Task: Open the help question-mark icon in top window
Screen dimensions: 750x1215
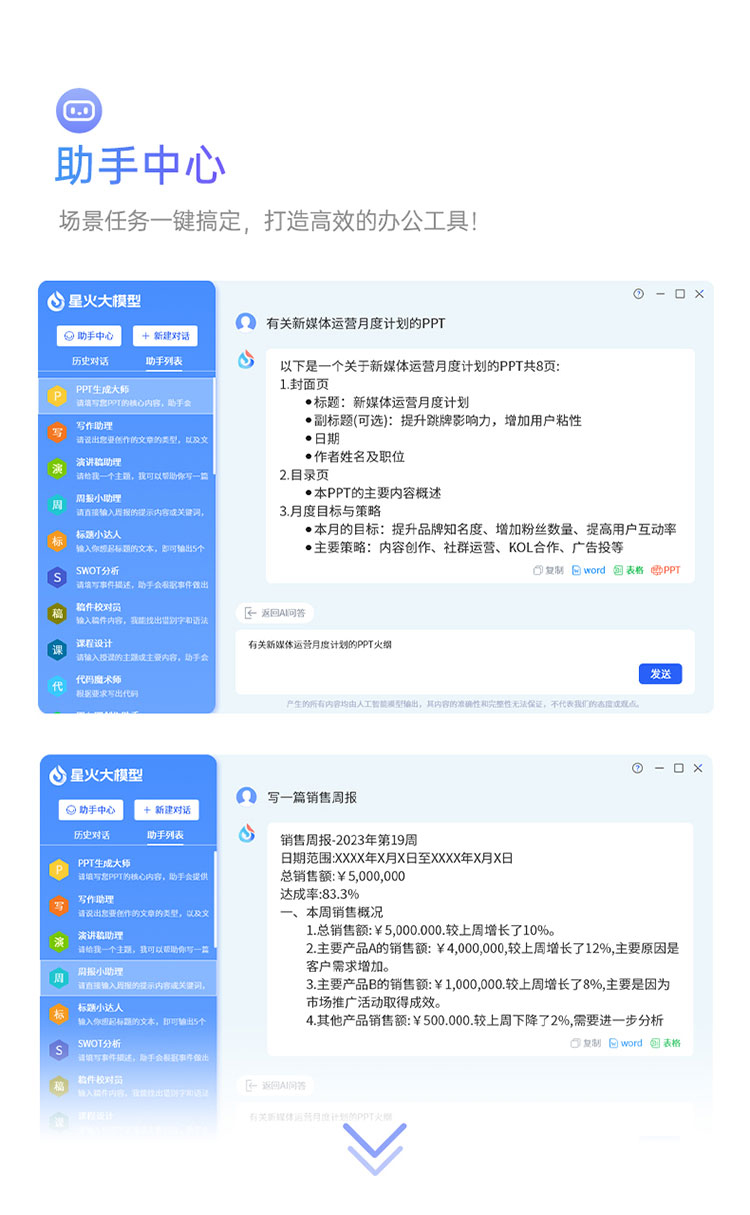Action: click(639, 294)
